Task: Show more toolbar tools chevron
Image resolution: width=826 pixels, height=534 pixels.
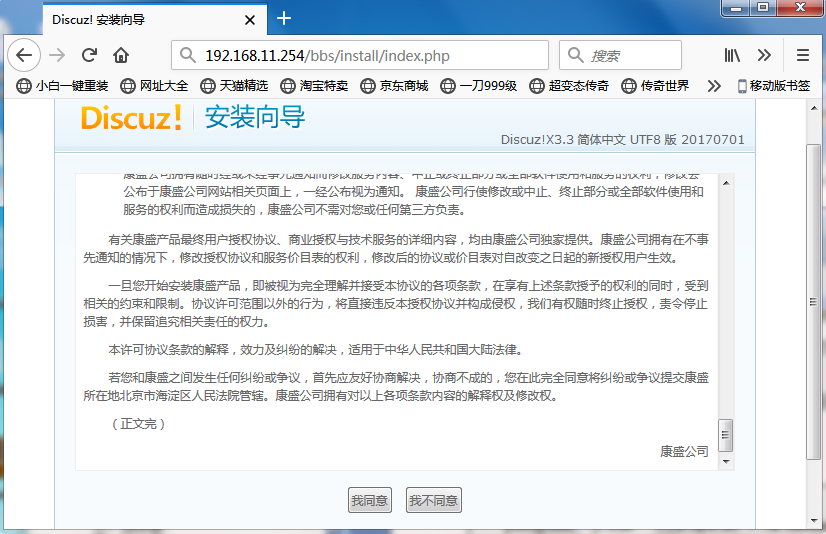Action: (764, 55)
